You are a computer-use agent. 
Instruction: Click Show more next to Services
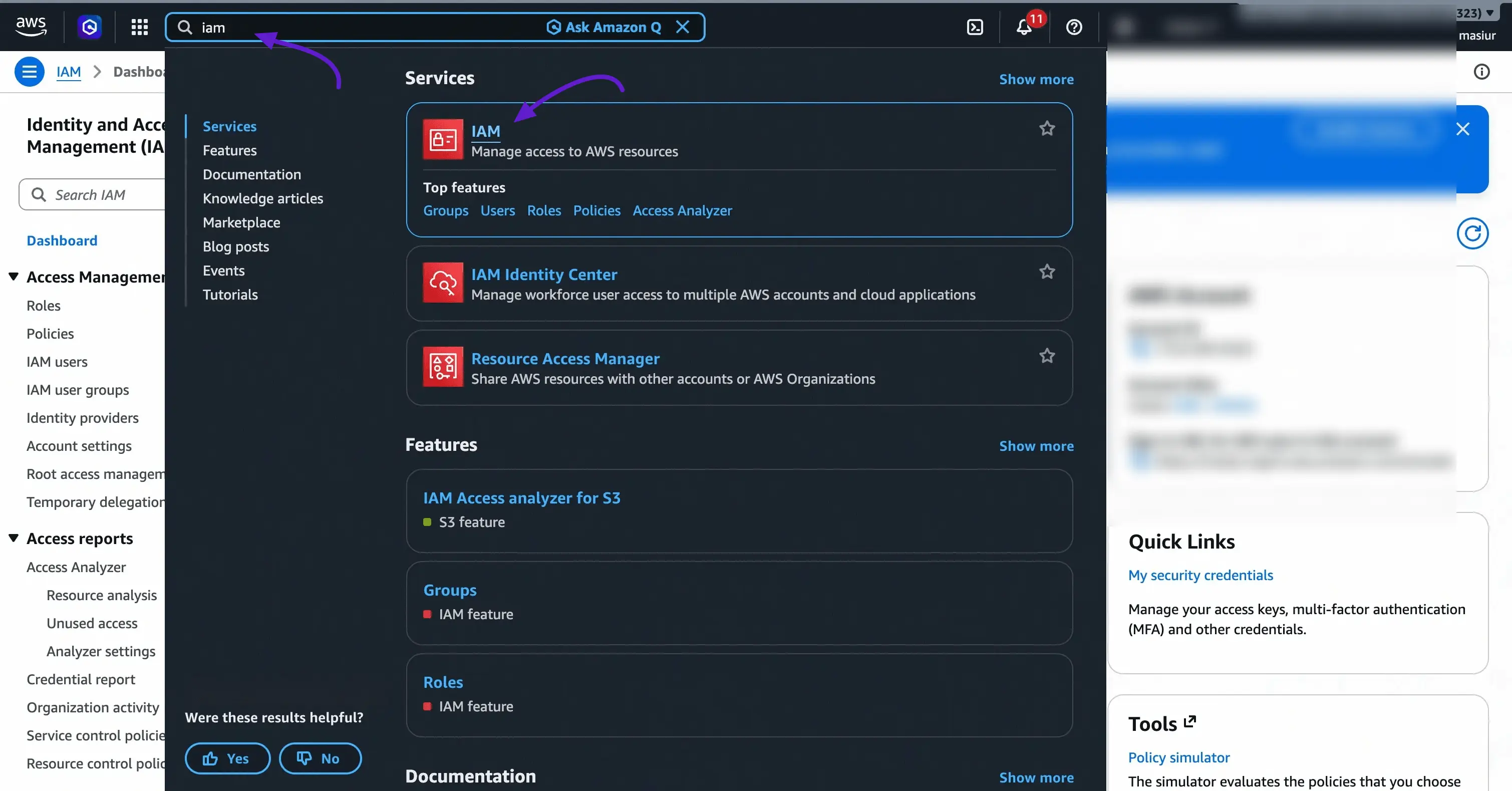1036,79
